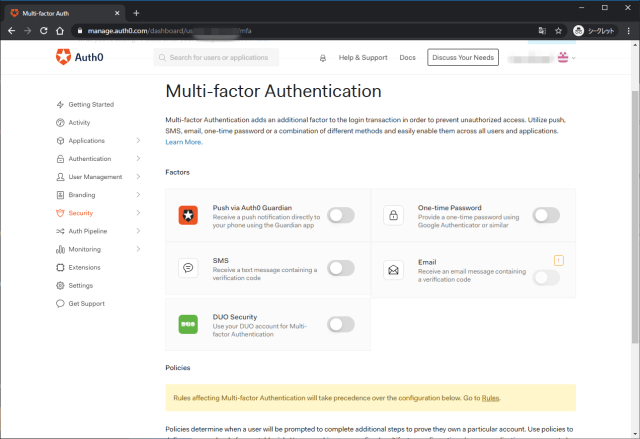Click the browser home icon
The image size is (640, 439).
(x=60, y=31)
